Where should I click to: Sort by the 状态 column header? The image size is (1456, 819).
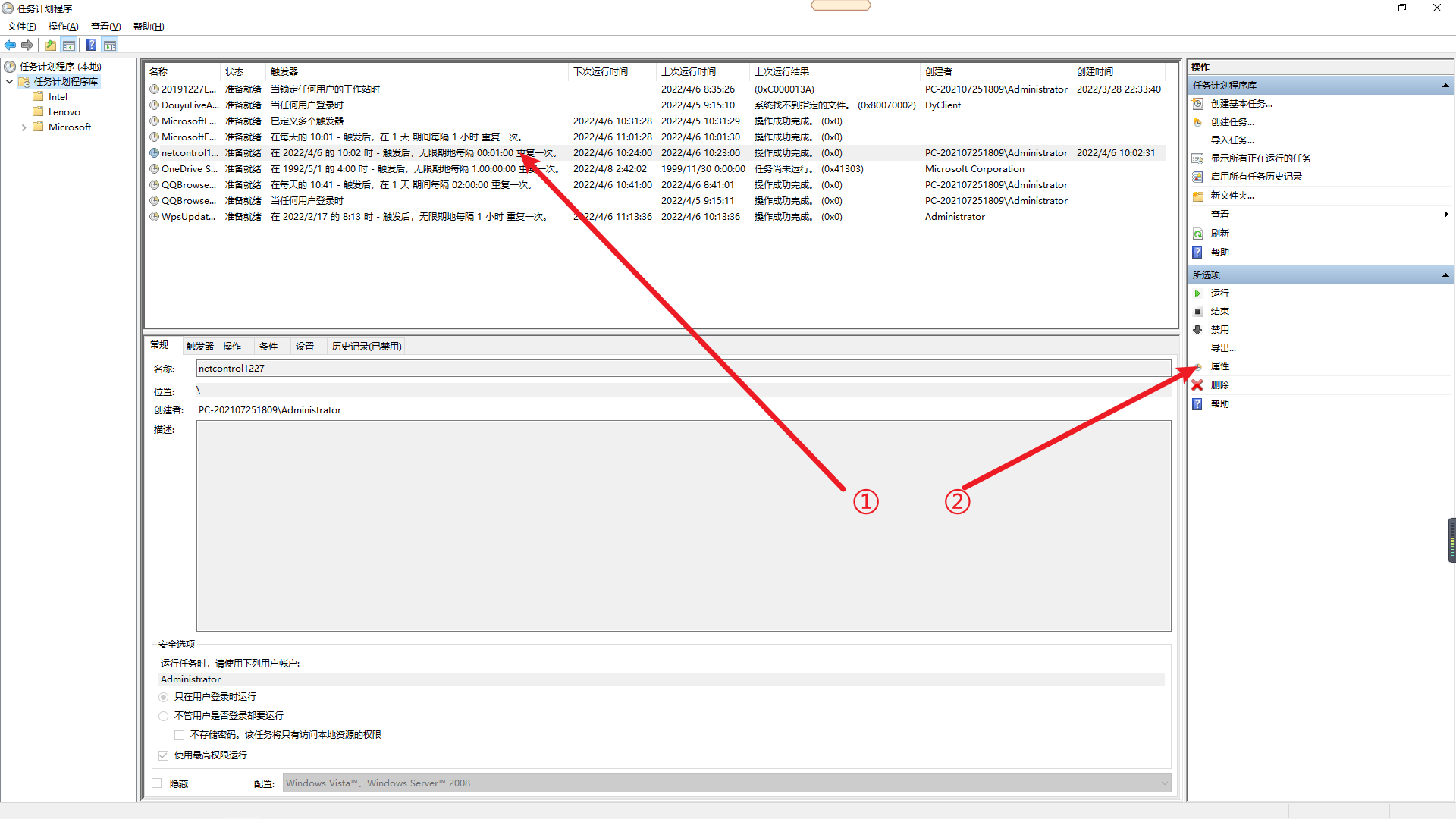pyautogui.click(x=243, y=72)
